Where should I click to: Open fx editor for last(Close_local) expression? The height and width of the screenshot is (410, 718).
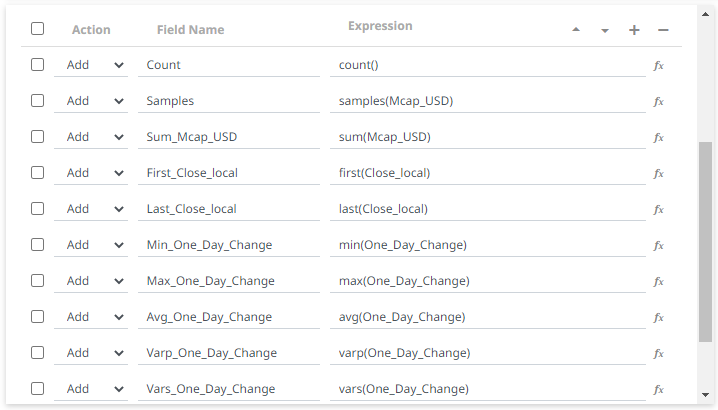coord(658,209)
